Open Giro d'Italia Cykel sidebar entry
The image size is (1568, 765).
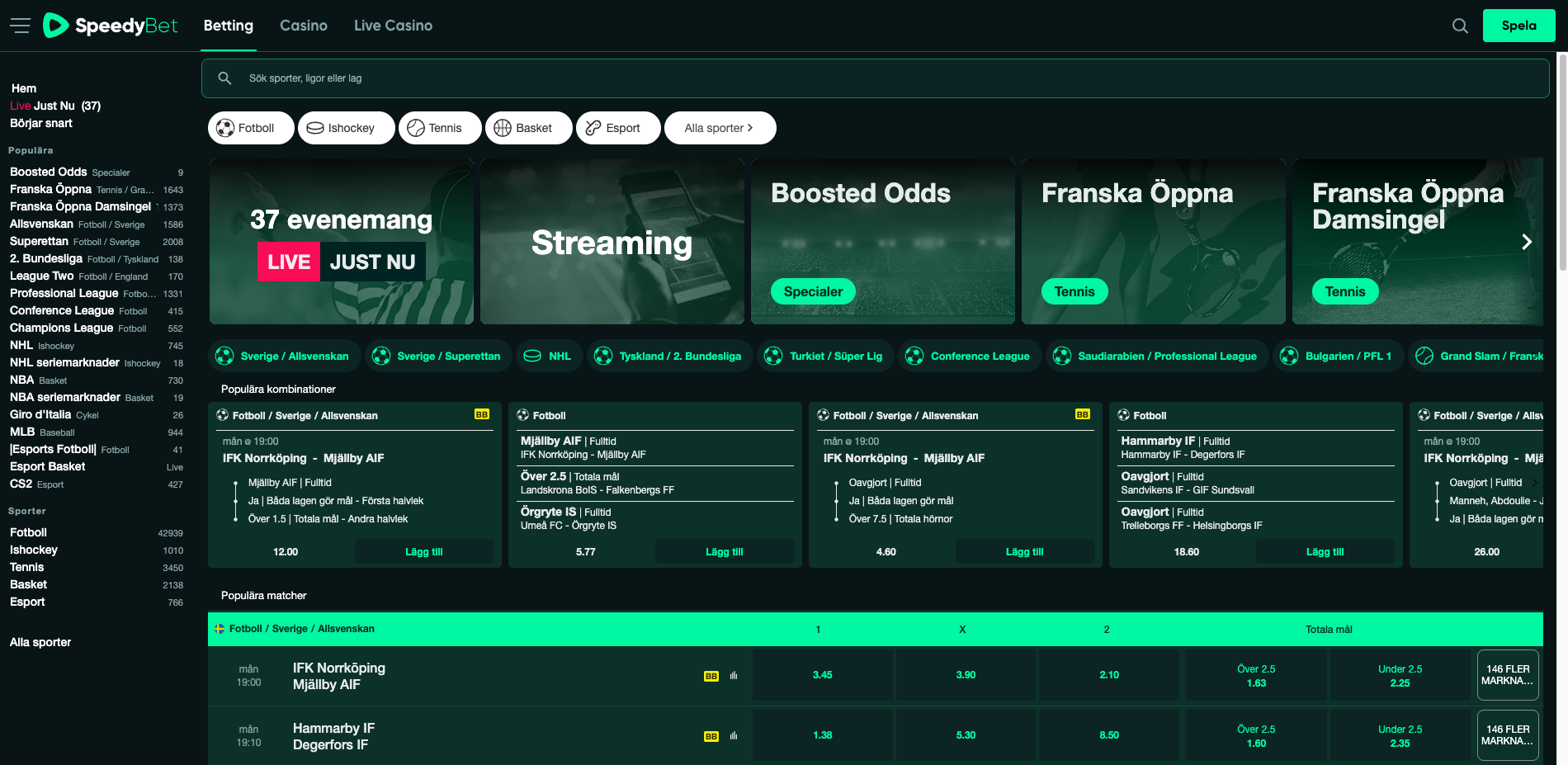click(97, 414)
